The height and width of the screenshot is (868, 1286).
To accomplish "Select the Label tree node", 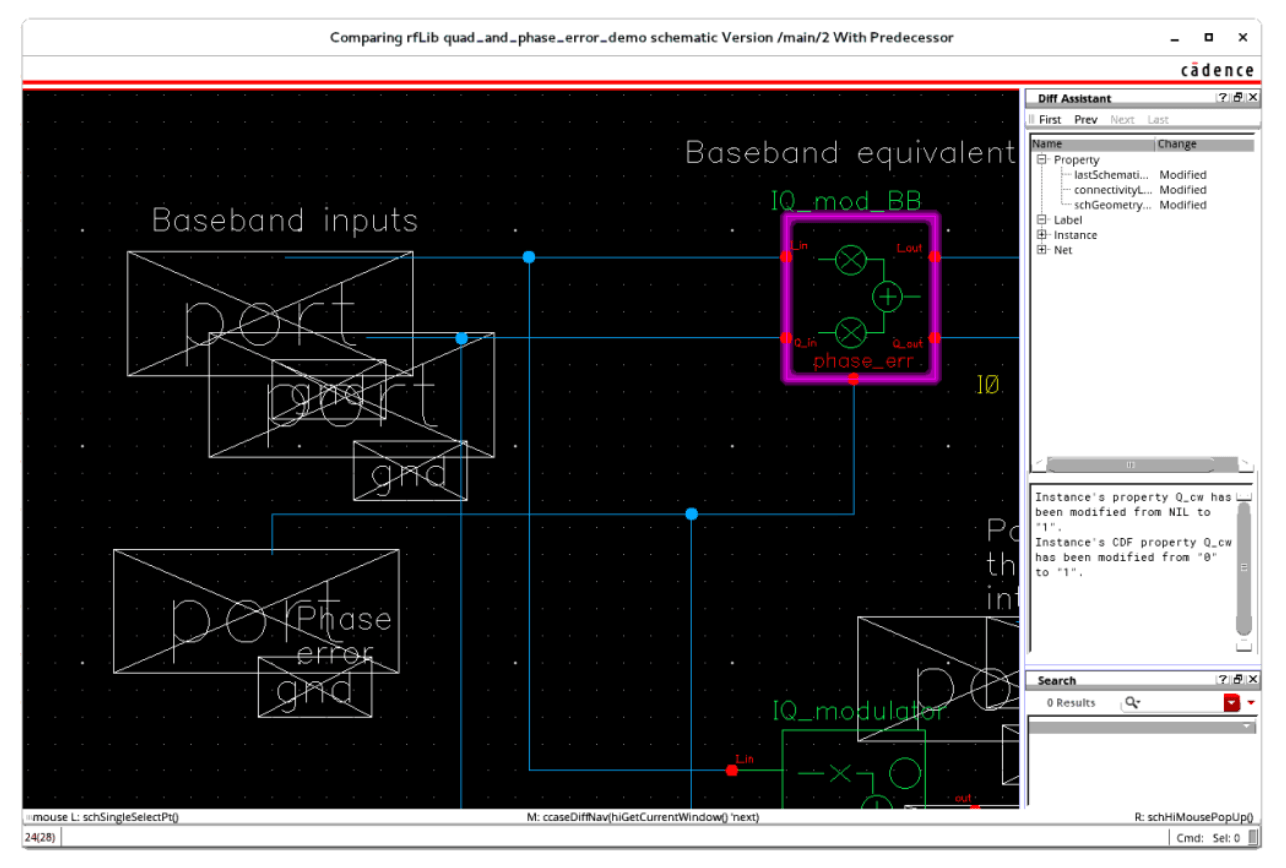I will pos(1068,219).
